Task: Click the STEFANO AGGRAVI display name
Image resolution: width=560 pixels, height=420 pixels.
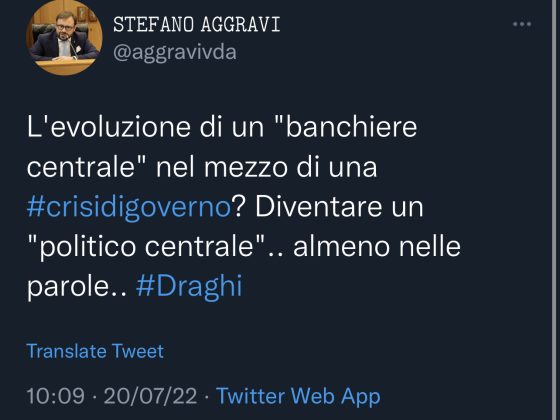Action: (196, 25)
